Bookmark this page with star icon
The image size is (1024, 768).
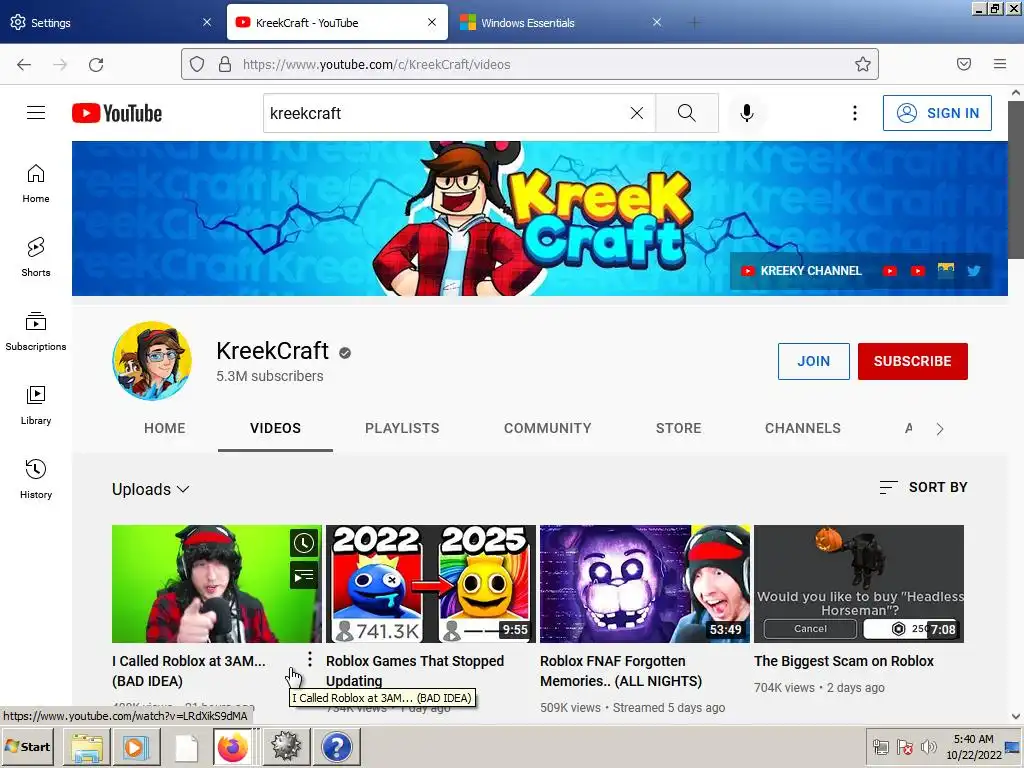pyautogui.click(x=863, y=64)
